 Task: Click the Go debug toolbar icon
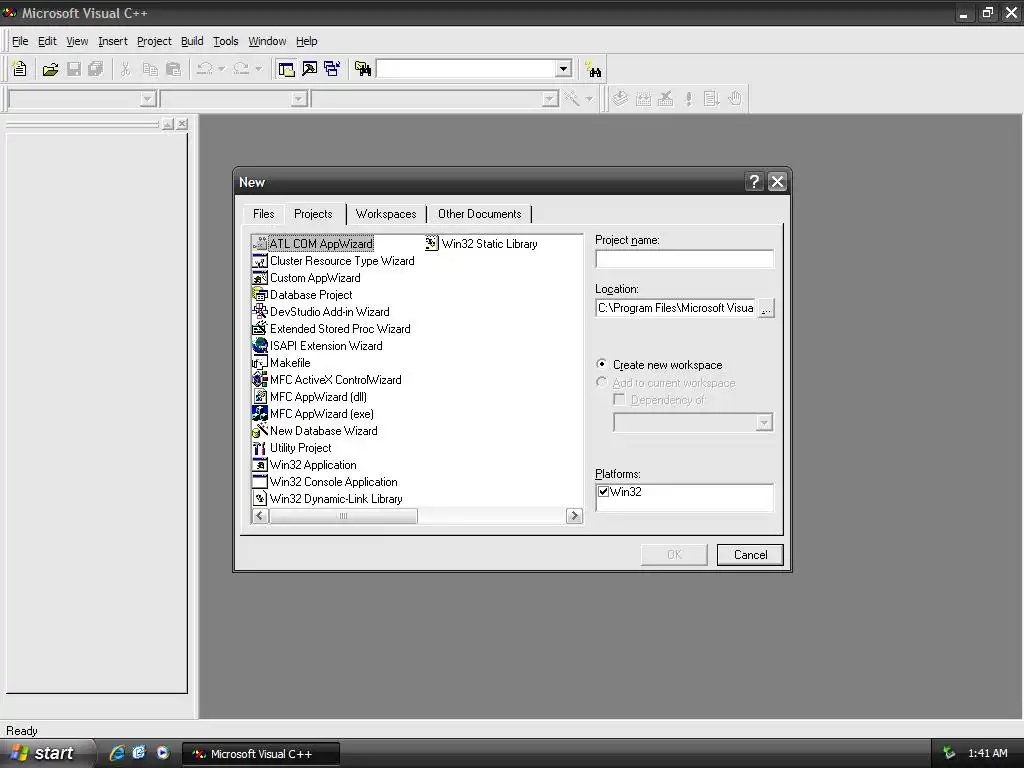click(x=711, y=99)
